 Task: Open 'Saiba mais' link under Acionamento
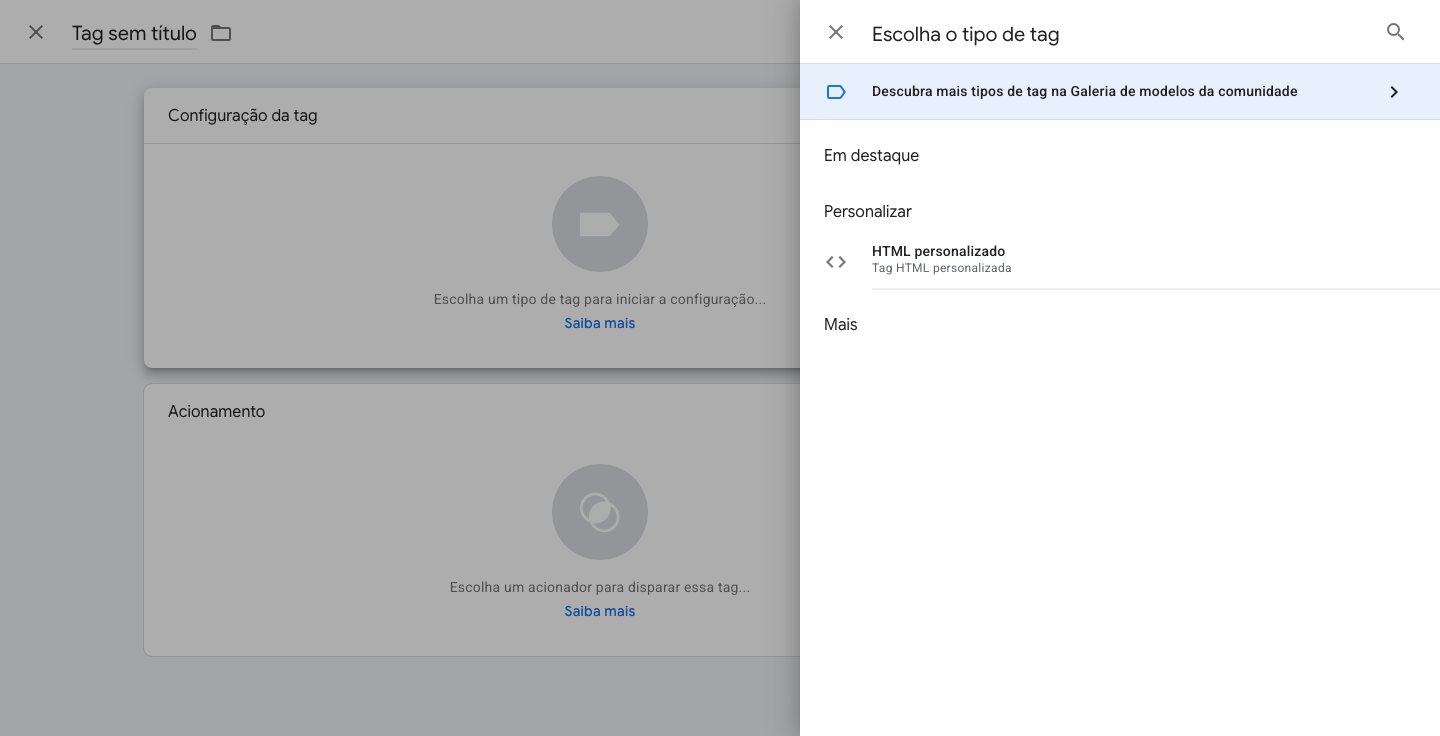[x=599, y=611]
